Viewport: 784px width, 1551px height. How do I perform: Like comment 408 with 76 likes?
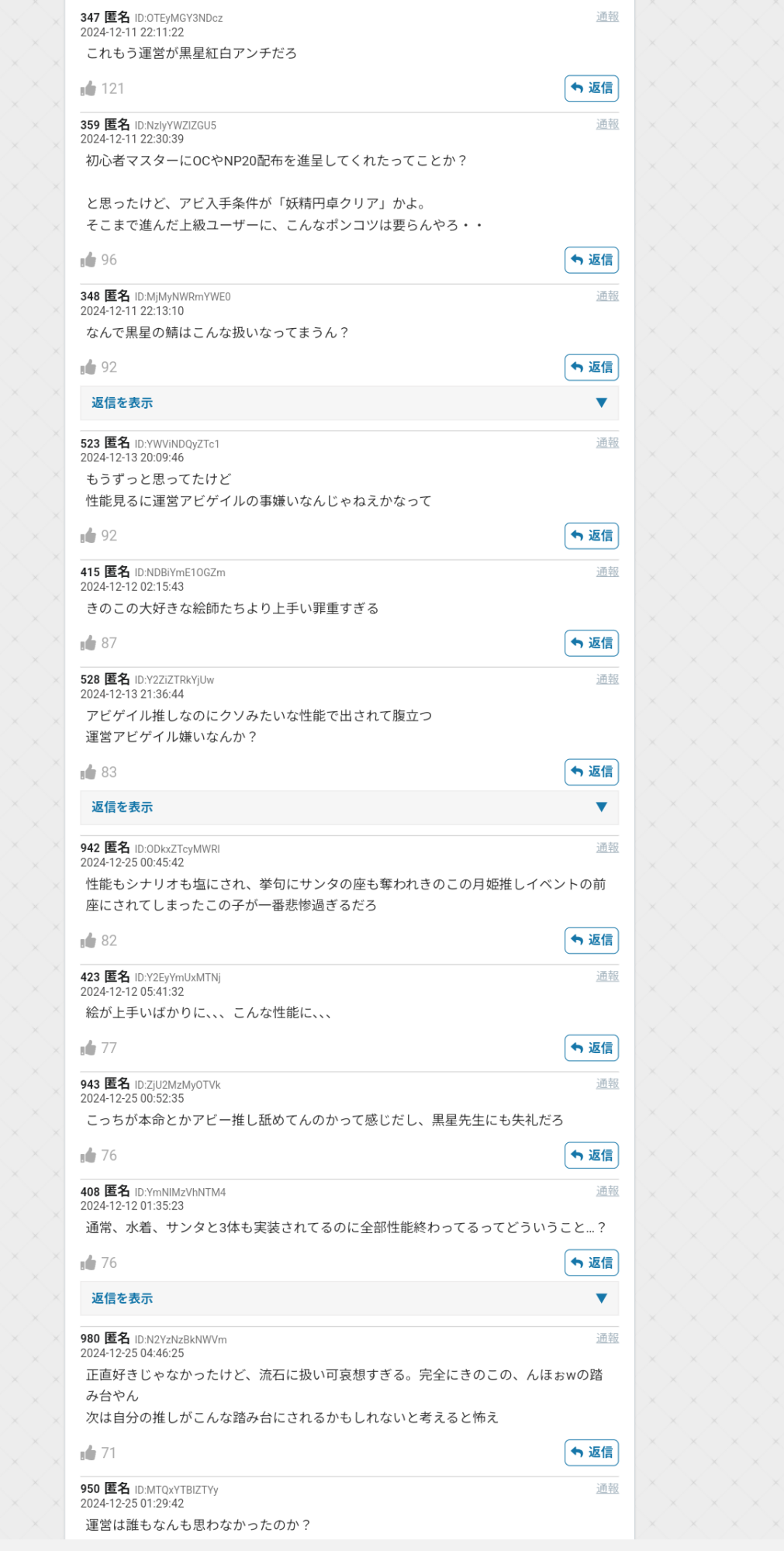(x=88, y=1263)
